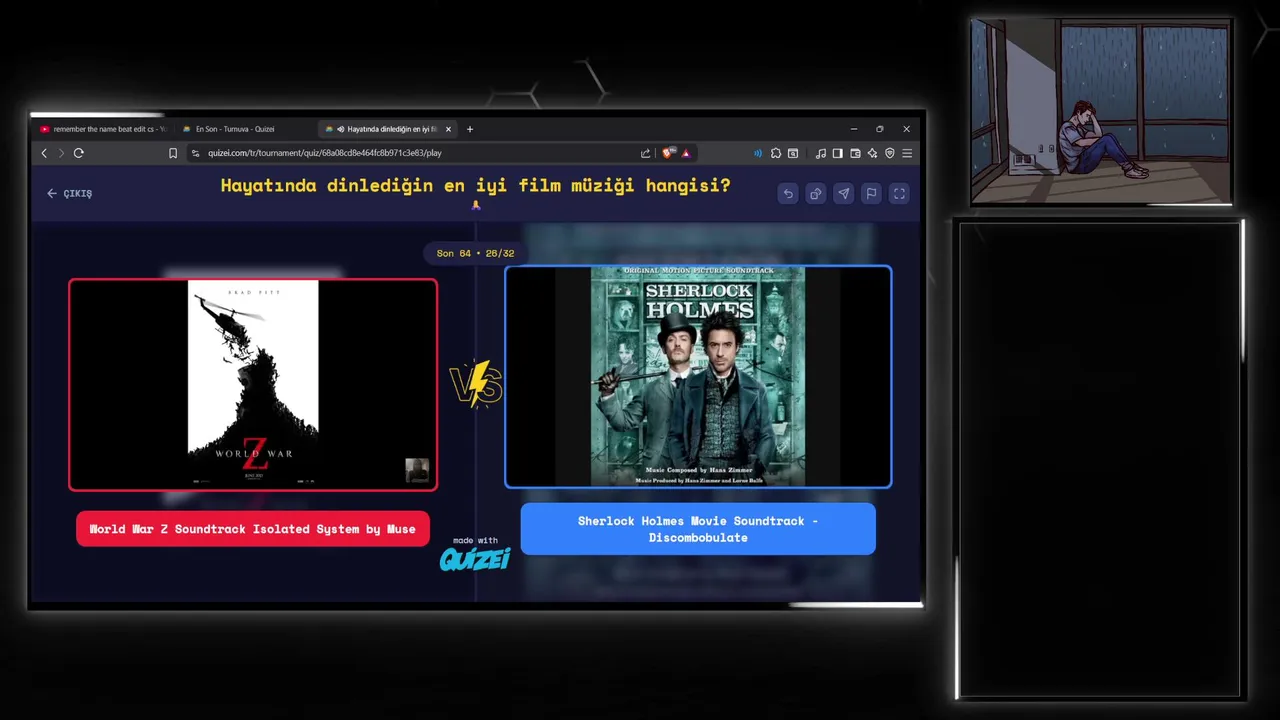
Task: Choose World War Z Soundtrack Isolated System button
Action: point(253,529)
